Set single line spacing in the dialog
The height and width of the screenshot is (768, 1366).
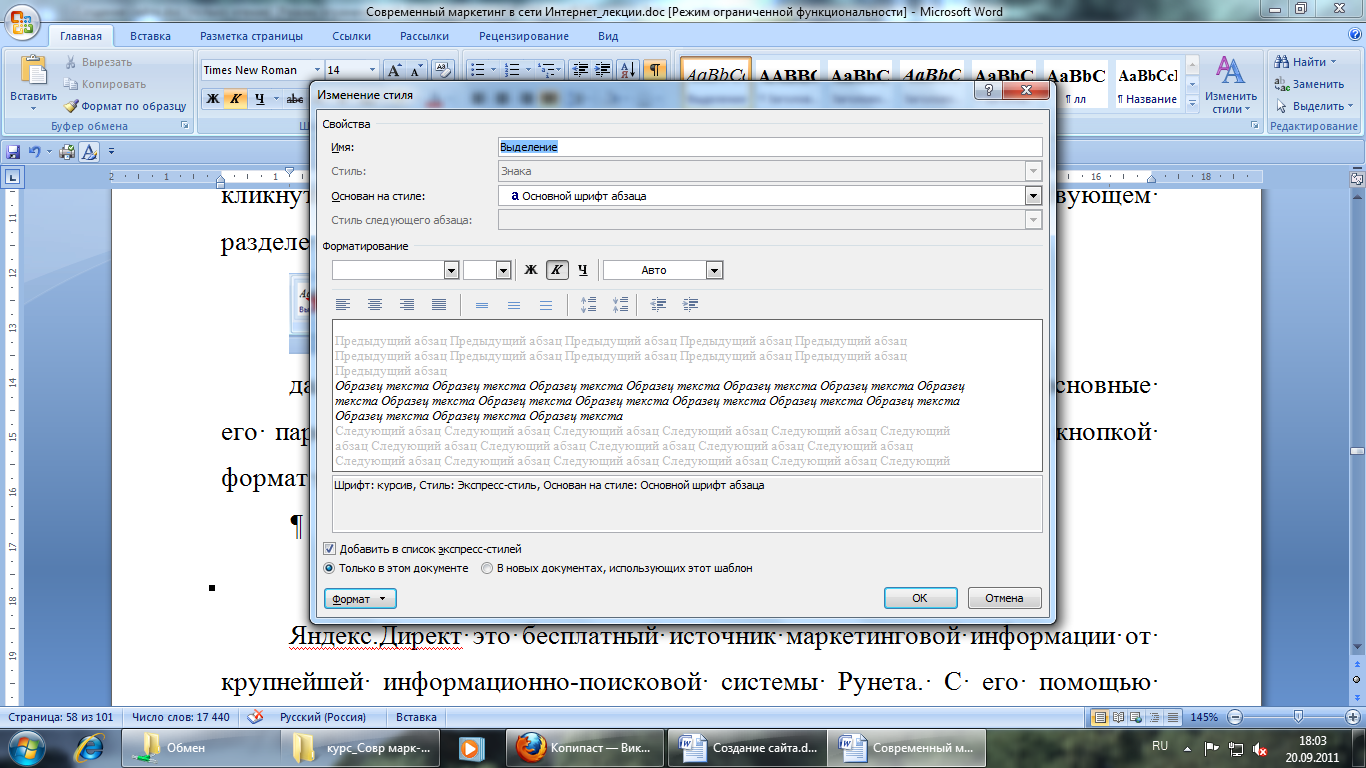coord(482,304)
